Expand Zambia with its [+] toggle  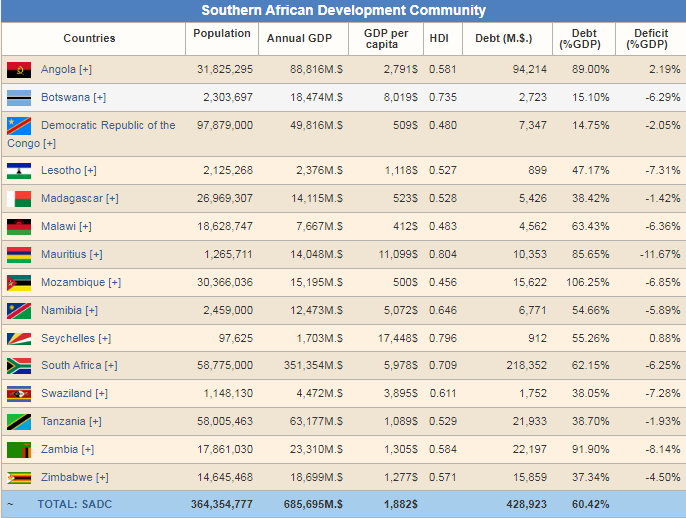(88, 449)
